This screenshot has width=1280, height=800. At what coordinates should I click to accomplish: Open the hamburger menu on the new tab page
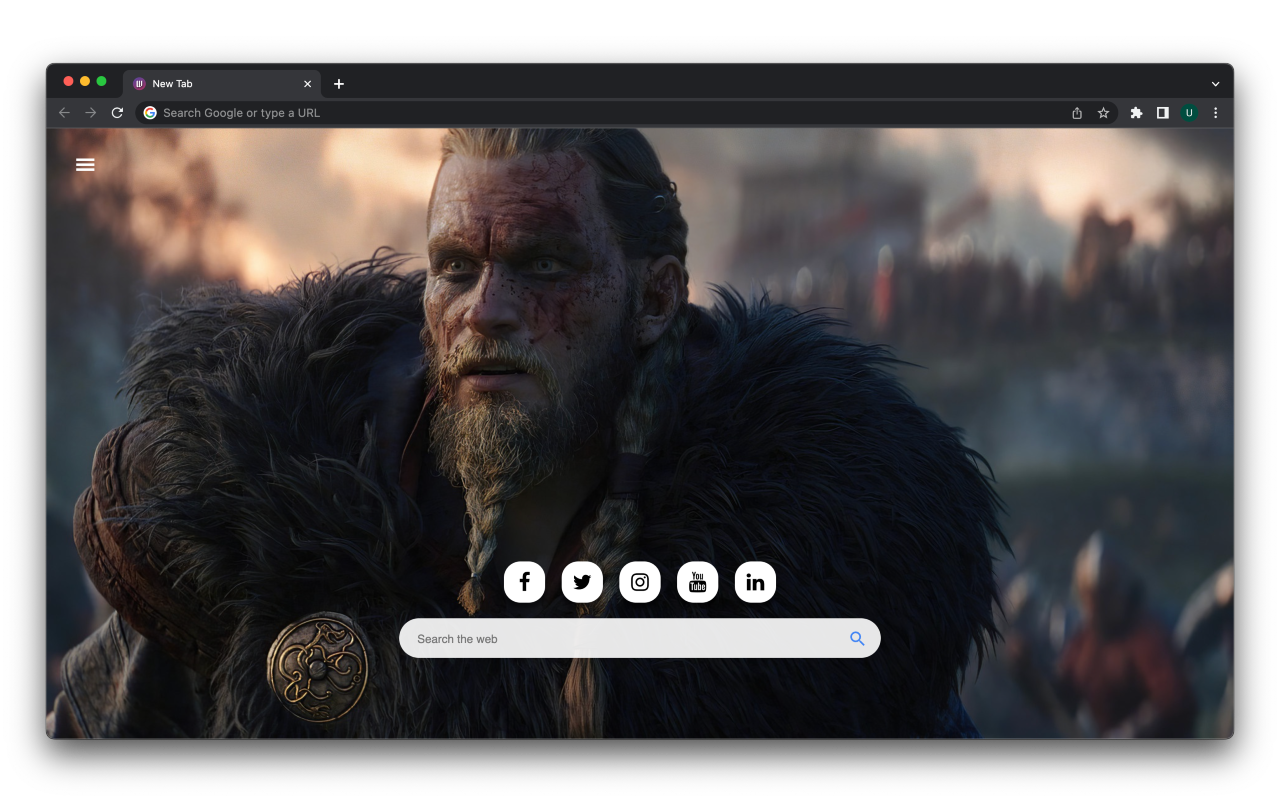point(85,164)
